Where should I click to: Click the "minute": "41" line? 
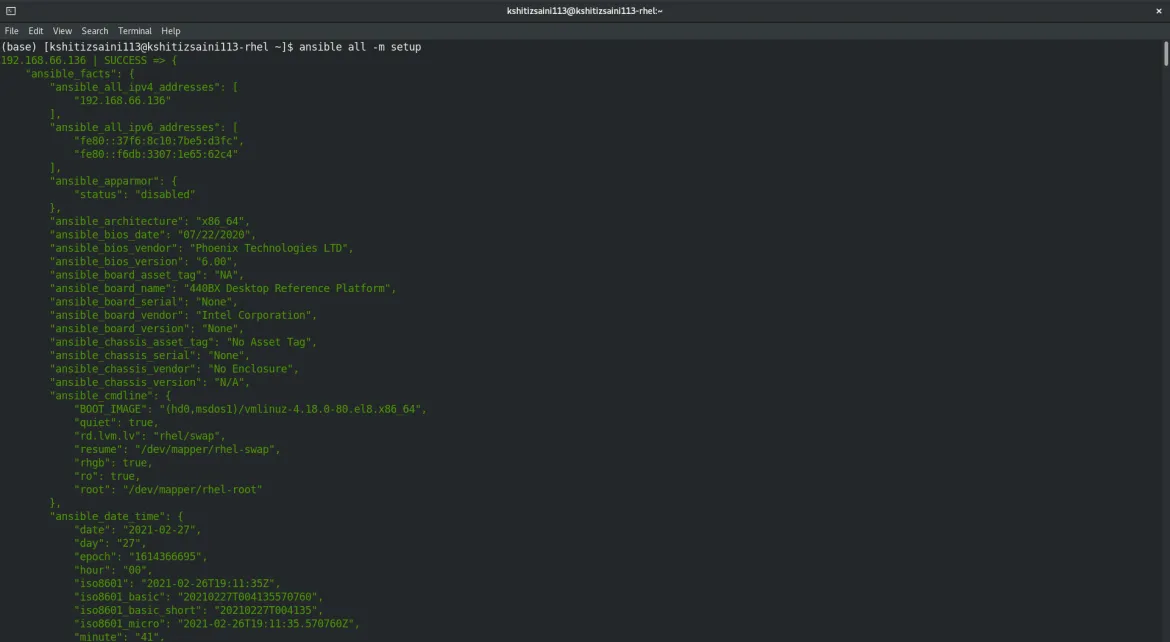[119, 637]
